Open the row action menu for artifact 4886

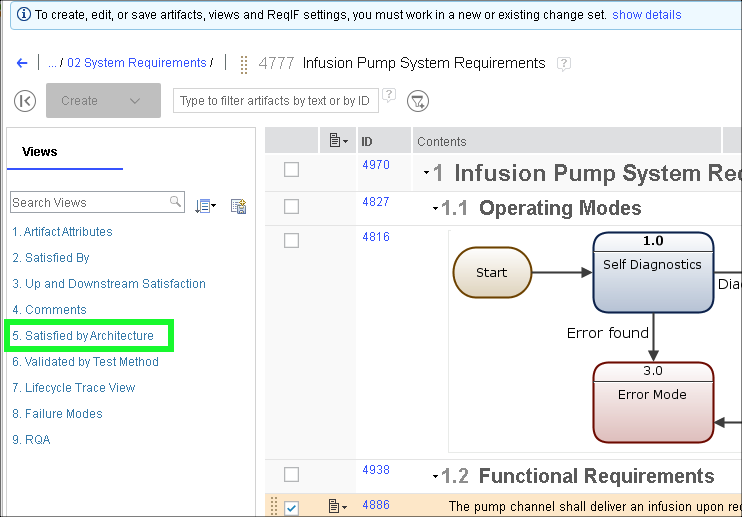(338, 507)
